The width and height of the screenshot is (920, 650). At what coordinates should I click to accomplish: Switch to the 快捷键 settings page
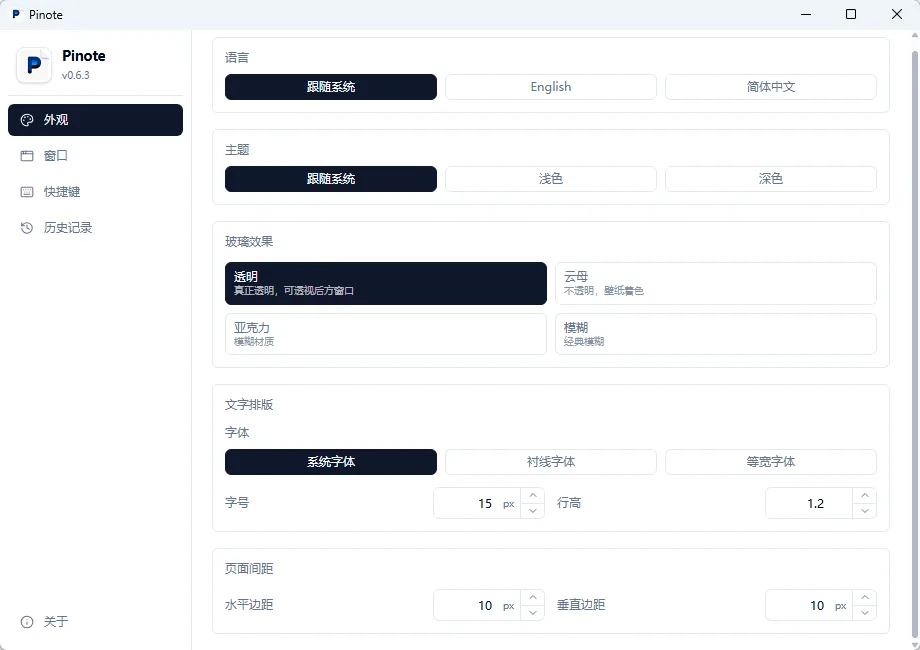(x=95, y=192)
